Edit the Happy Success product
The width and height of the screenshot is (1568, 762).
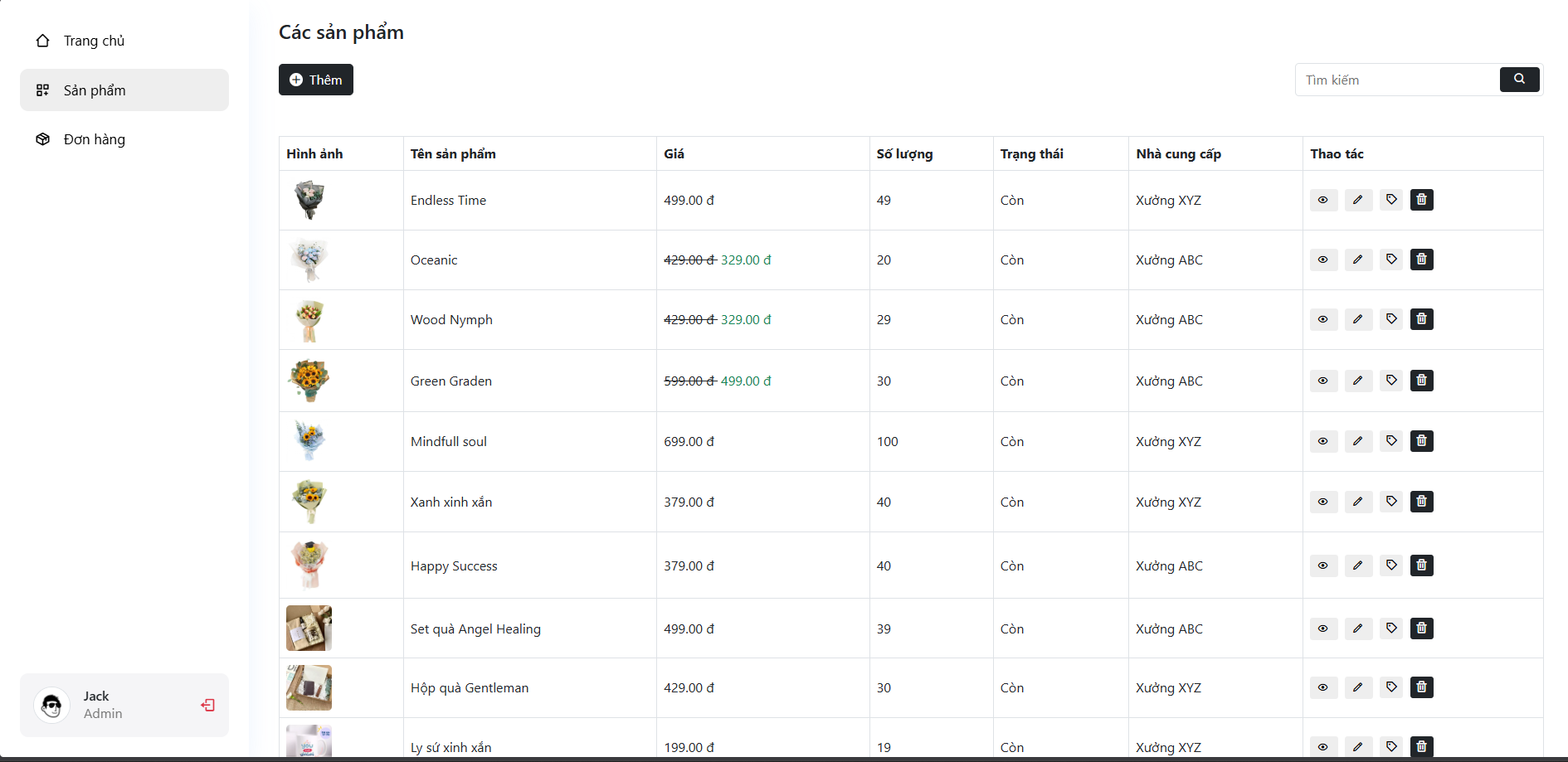1357,565
